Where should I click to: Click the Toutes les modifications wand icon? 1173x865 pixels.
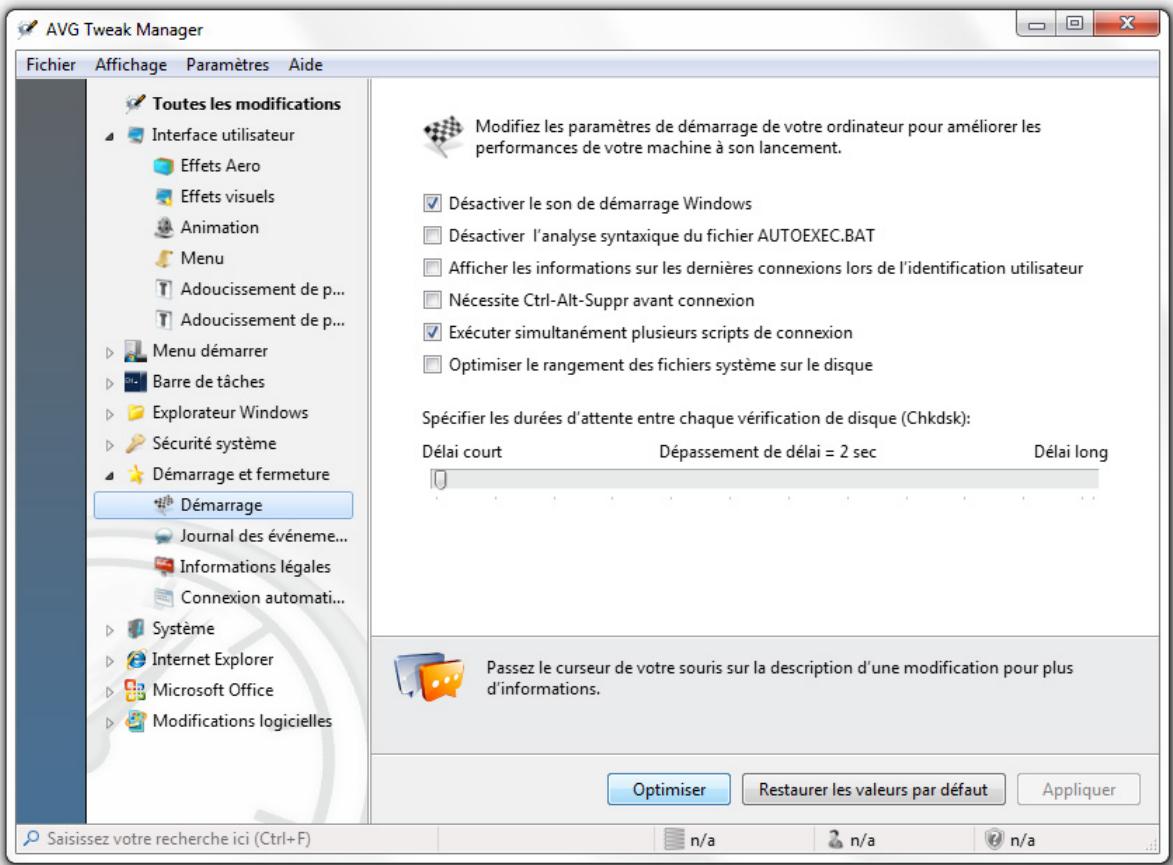(x=135, y=103)
